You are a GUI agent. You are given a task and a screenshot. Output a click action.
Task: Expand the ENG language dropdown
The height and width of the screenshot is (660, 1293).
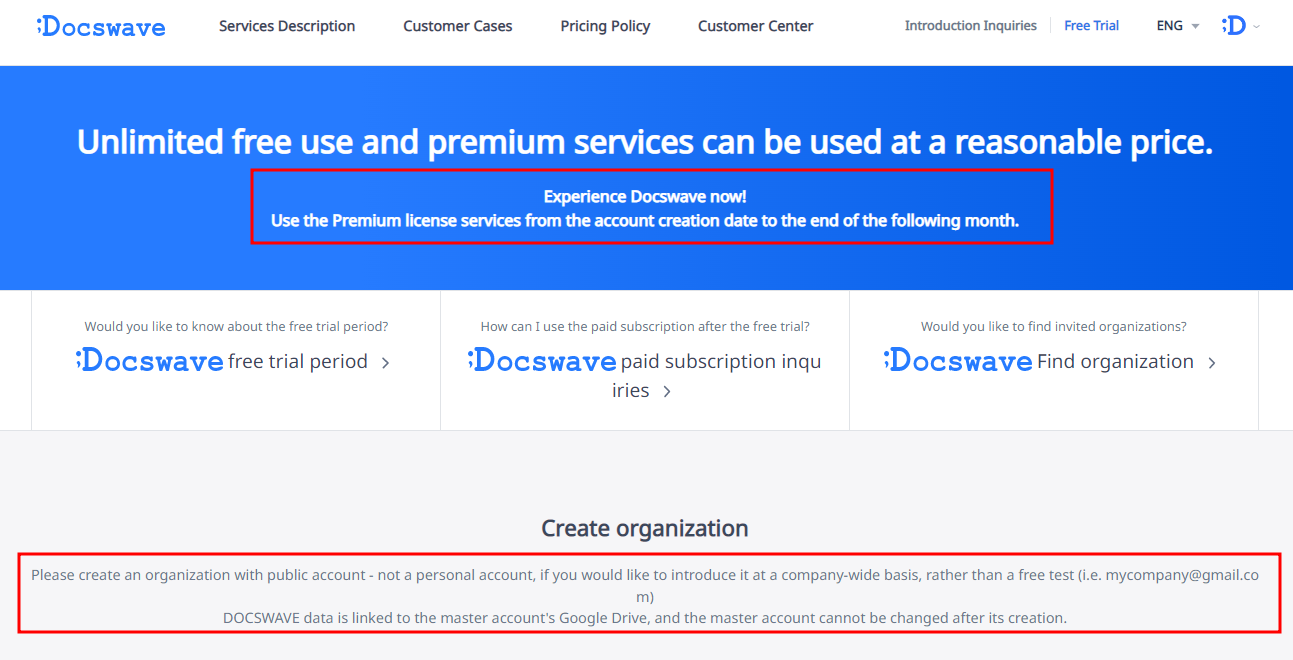coord(1177,26)
